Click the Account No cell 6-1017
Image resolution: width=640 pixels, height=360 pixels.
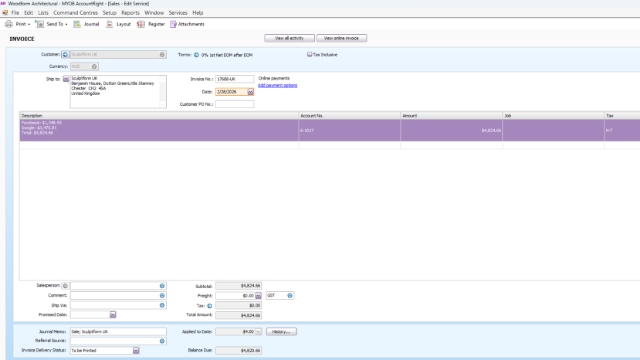349,130
